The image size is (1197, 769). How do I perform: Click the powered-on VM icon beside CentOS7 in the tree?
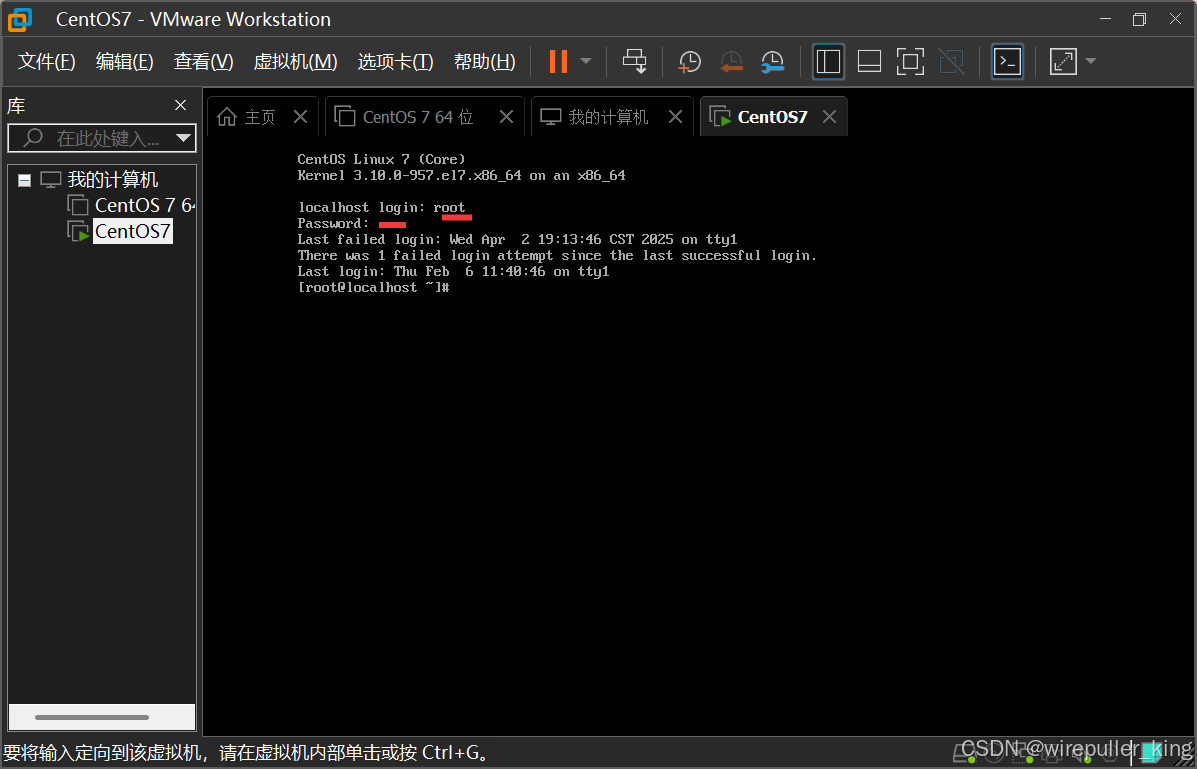(x=79, y=231)
